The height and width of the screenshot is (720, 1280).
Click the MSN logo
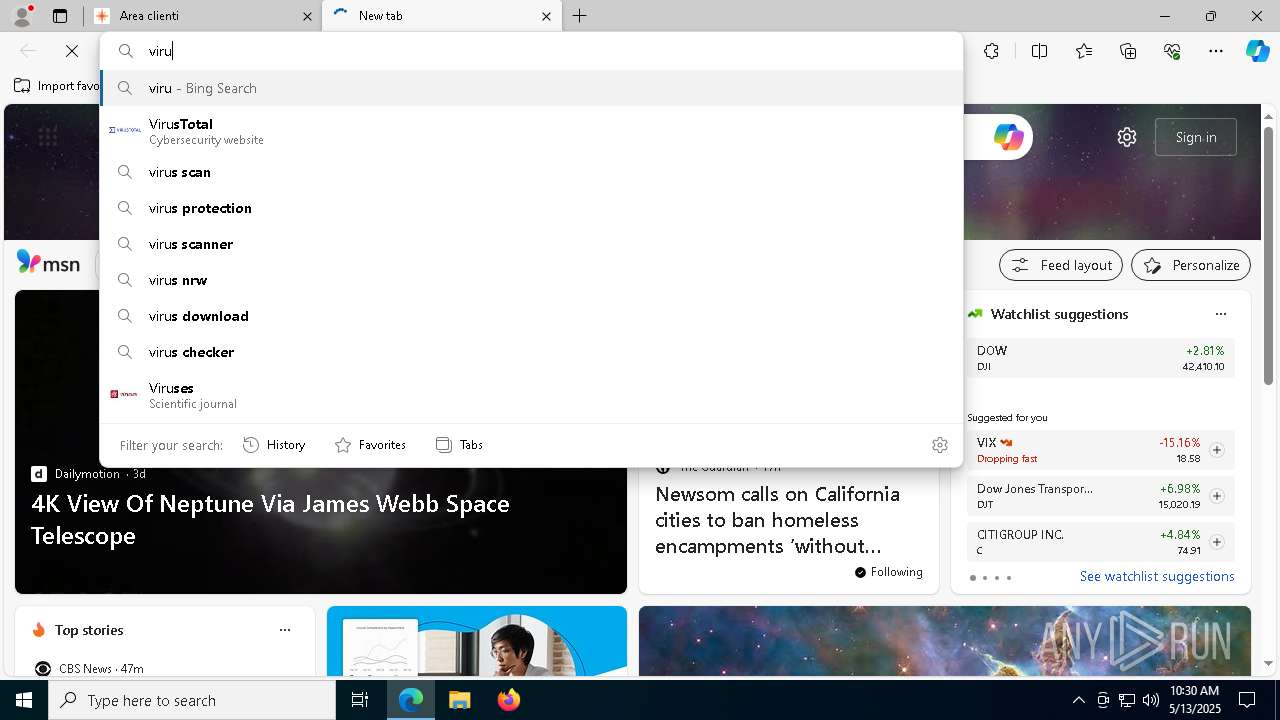point(48,264)
